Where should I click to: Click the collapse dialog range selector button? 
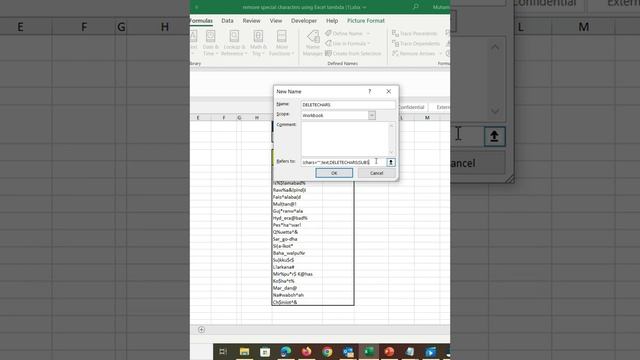pos(391,162)
